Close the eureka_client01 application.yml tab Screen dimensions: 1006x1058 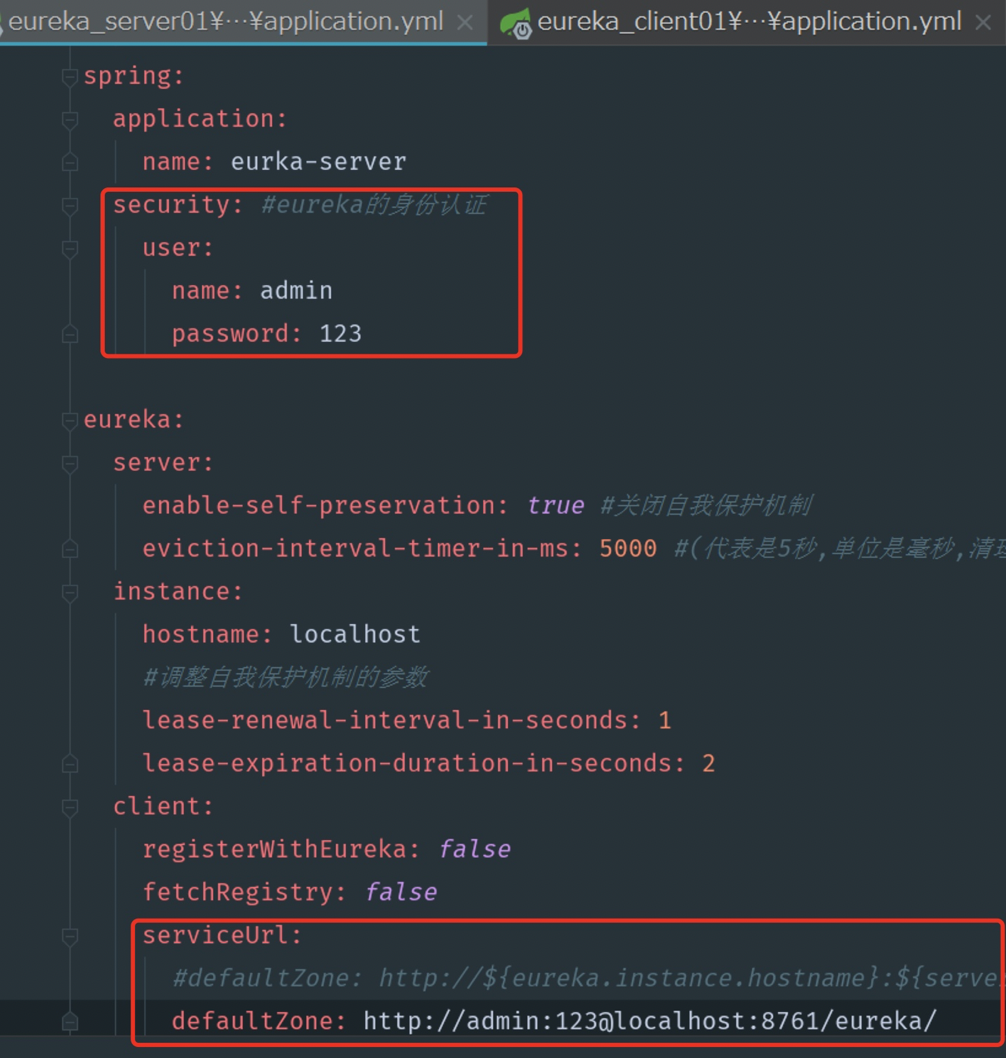click(x=984, y=23)
